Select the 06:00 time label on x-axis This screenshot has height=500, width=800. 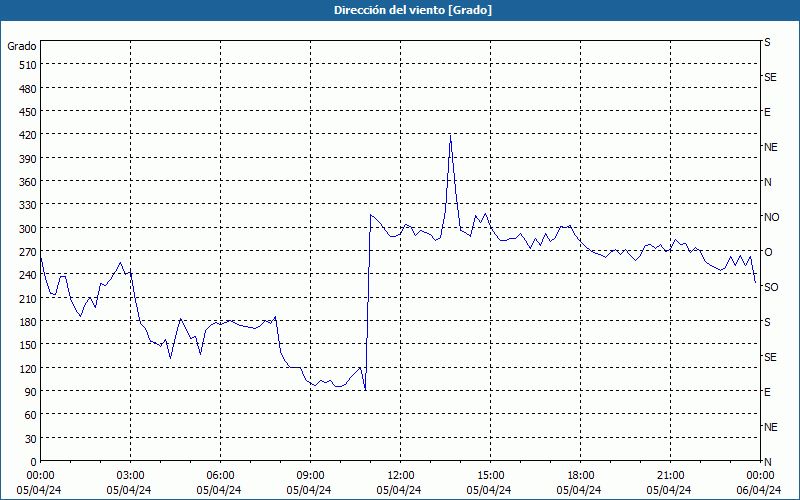220,476
